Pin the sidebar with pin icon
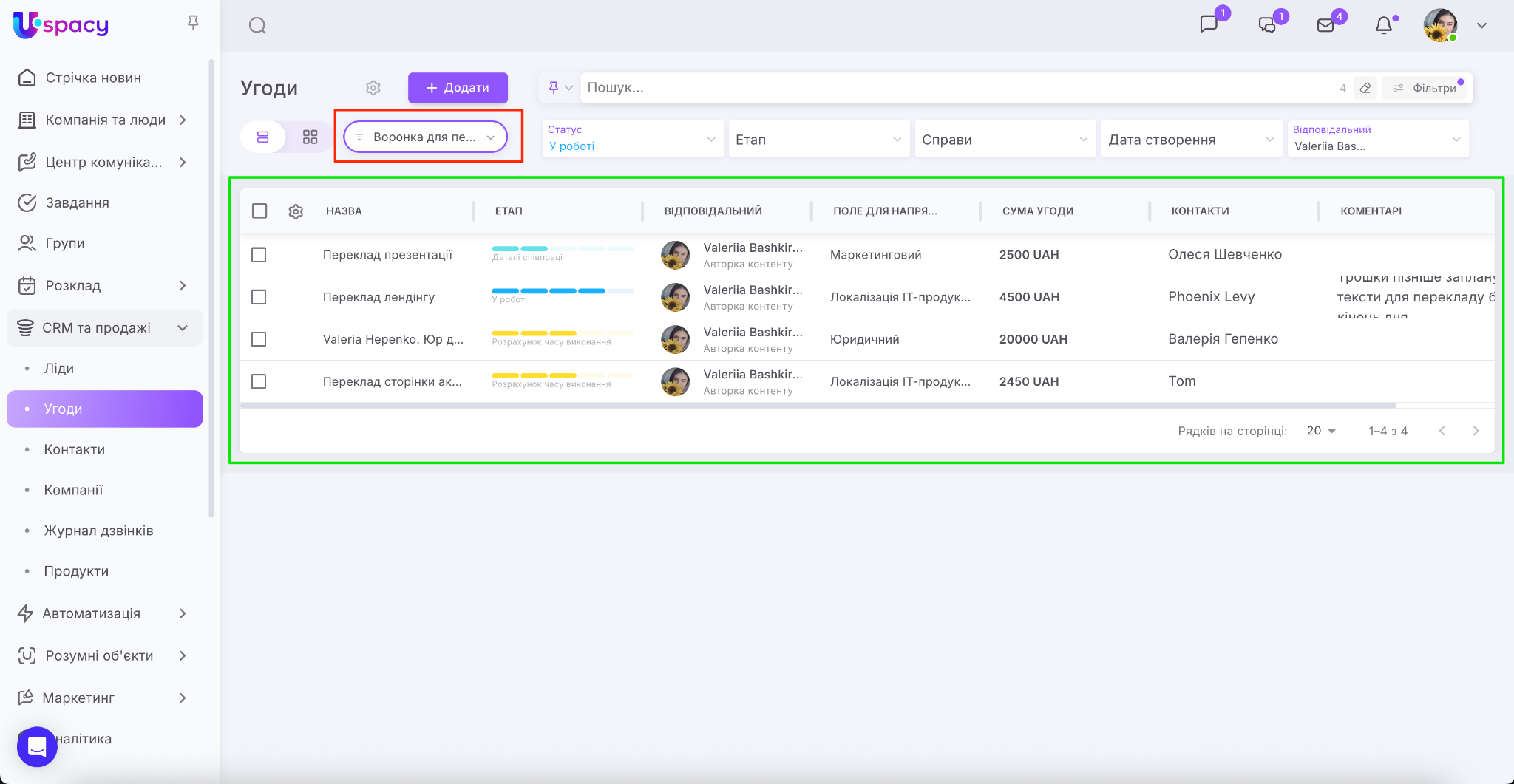The image size is (1514, 784). 193,23
